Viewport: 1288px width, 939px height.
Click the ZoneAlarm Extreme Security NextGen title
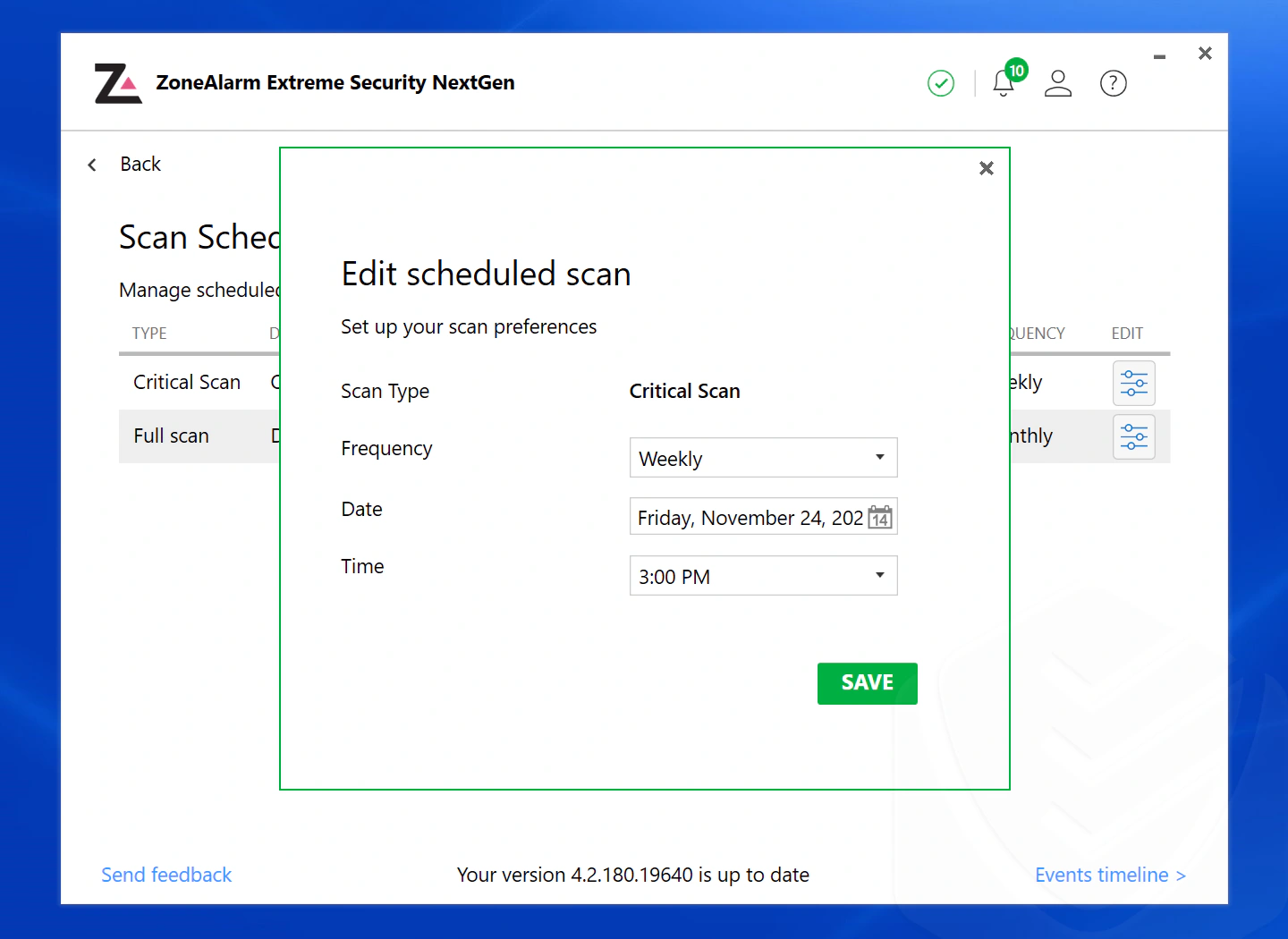335,83
